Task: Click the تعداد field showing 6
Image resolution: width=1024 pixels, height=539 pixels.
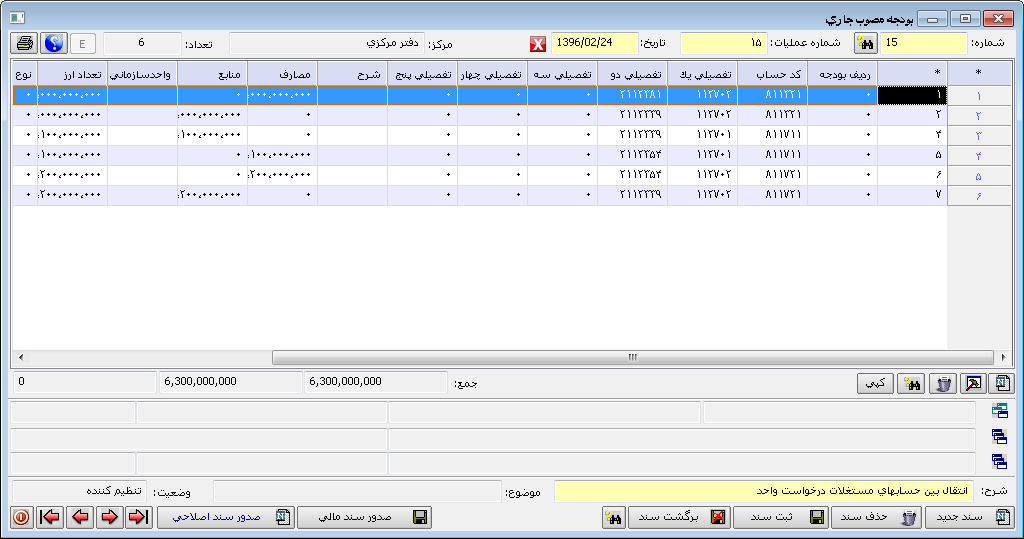Action: 142,43
